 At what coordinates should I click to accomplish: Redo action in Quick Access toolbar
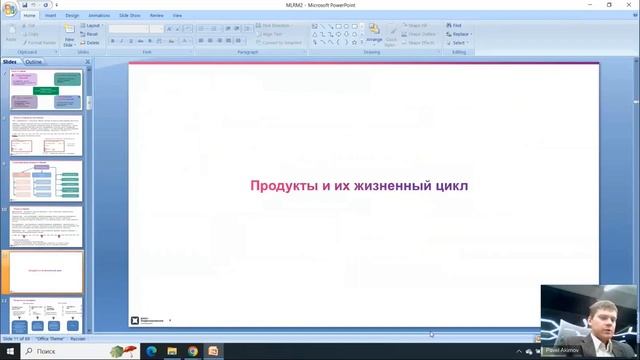point(45,5)
